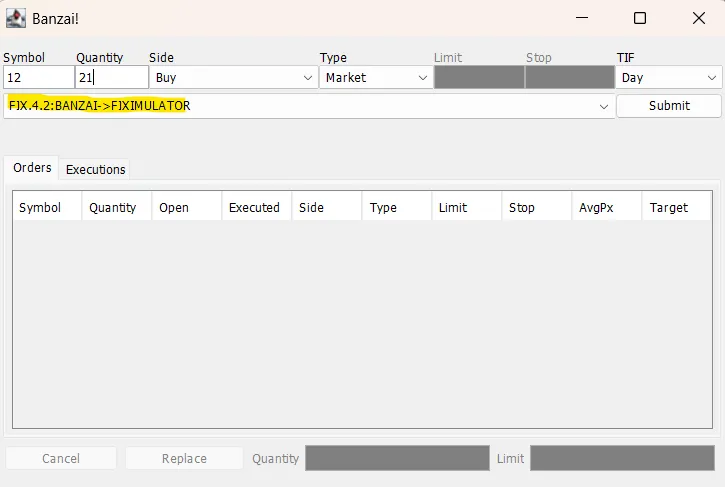725x487 pixels.
Task: Expand the Type dropdown showing Market
Action: (x=376, y=78)
